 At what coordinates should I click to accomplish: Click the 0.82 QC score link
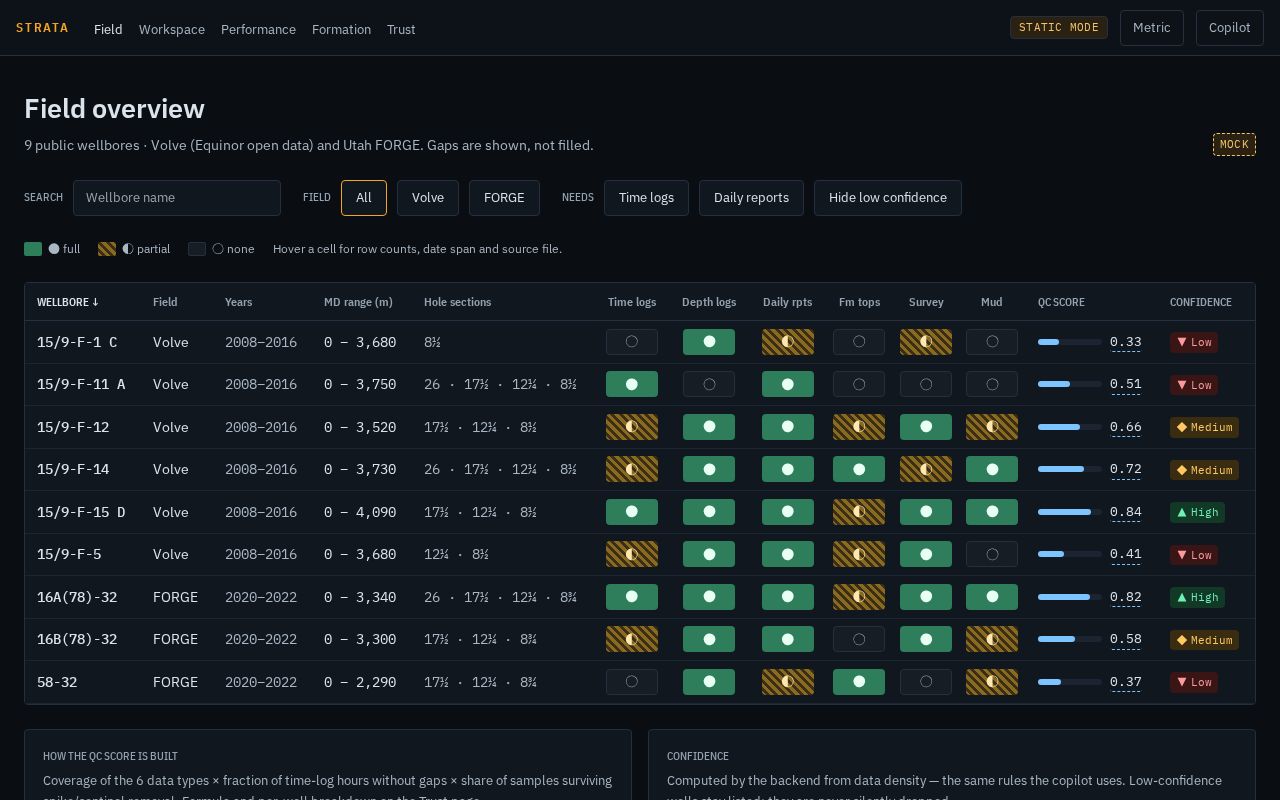click(x=1126, y=597)
